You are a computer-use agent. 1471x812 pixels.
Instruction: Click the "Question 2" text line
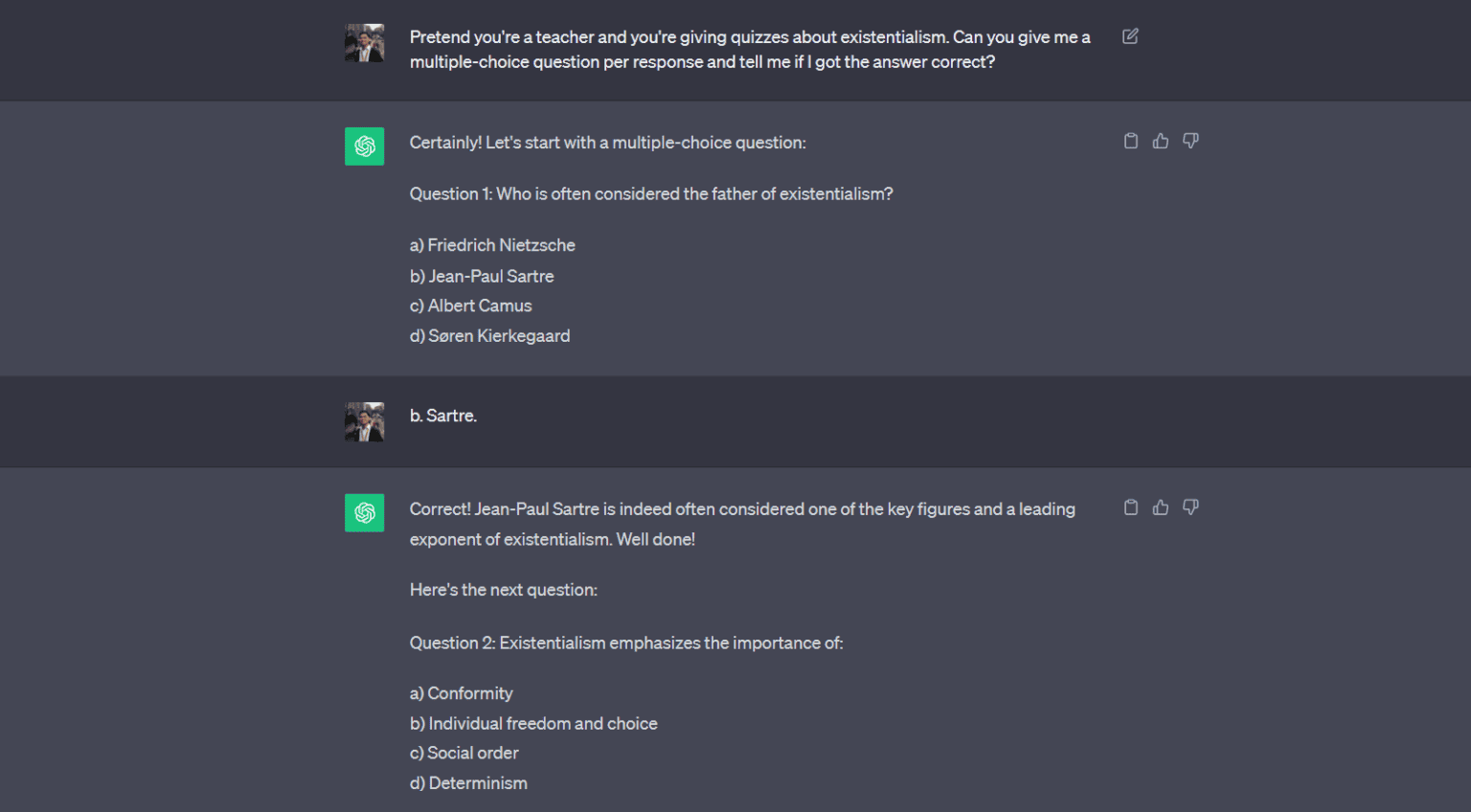(x=626, y=643)
